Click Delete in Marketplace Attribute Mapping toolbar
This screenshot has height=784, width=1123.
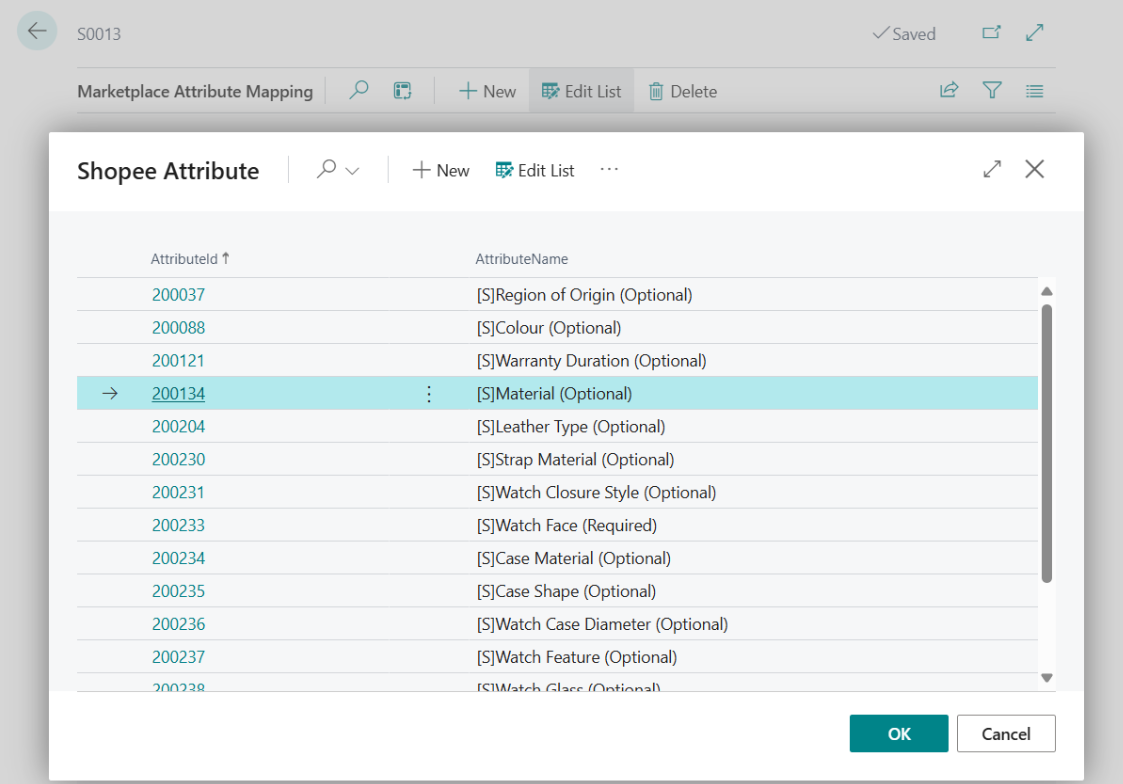click(682, 92)
